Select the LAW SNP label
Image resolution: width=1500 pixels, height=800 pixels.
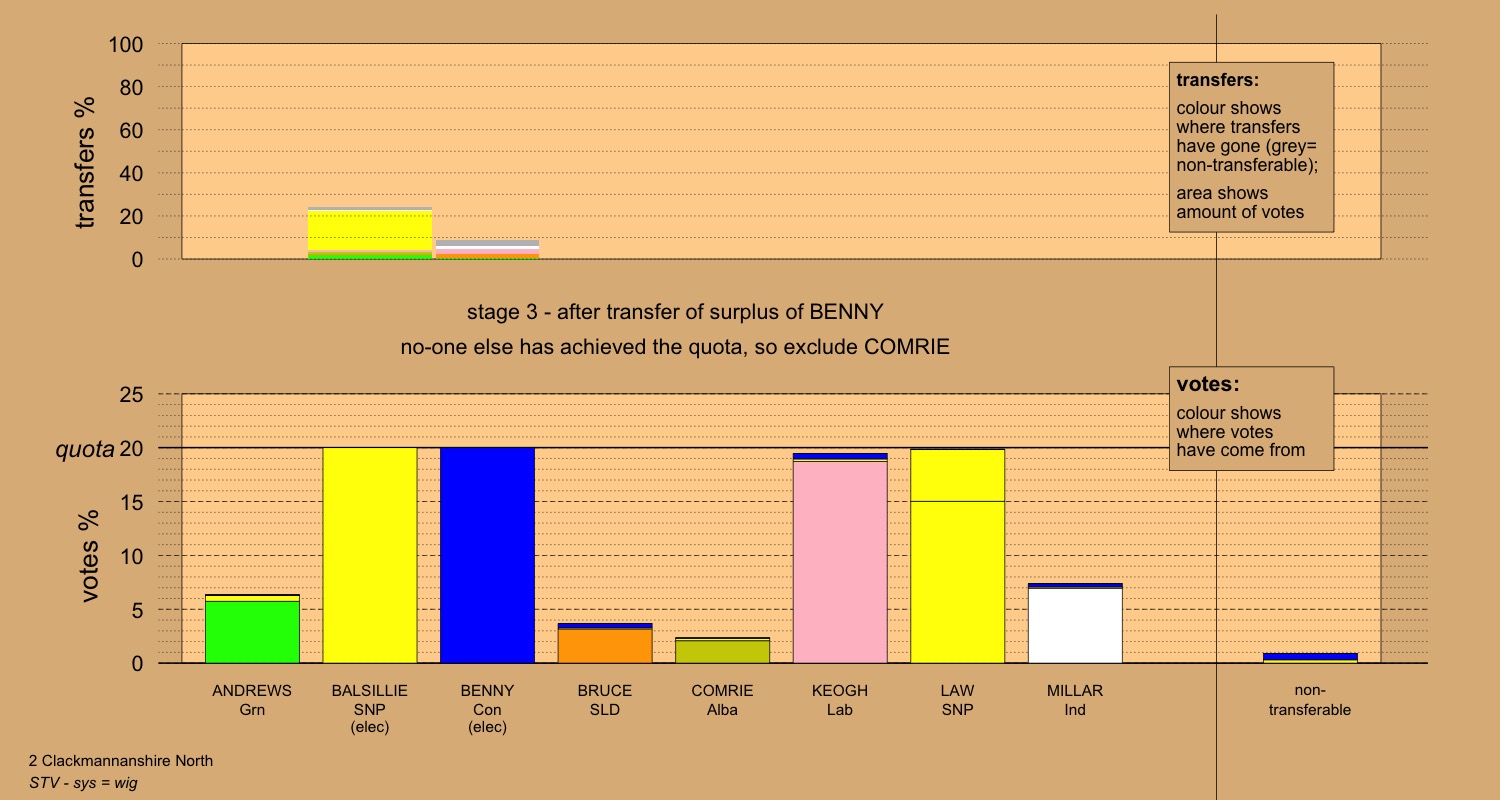click(958, 700)
